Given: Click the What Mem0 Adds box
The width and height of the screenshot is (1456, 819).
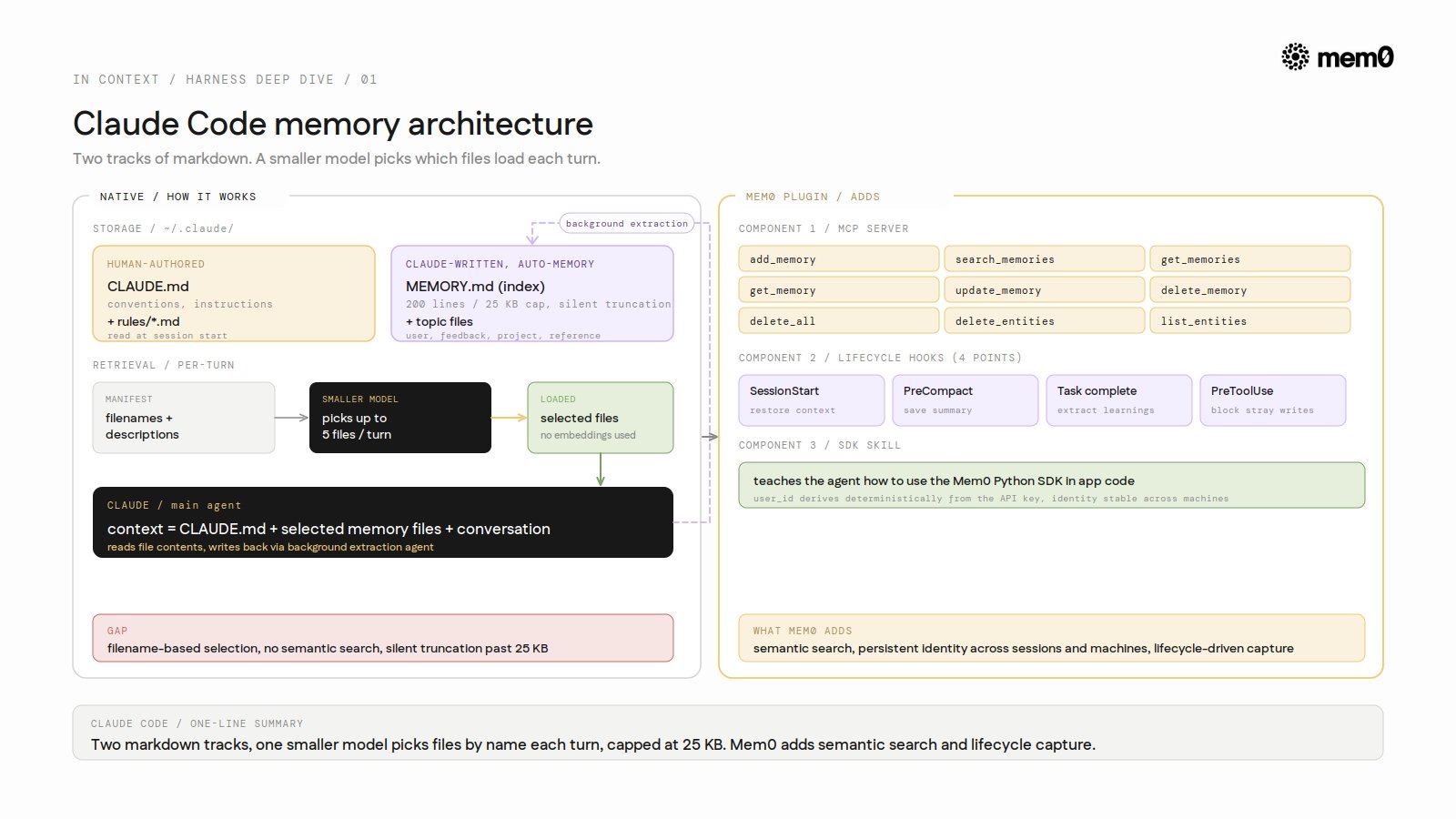Looking at the screenshot, I should pos(1052,638).
